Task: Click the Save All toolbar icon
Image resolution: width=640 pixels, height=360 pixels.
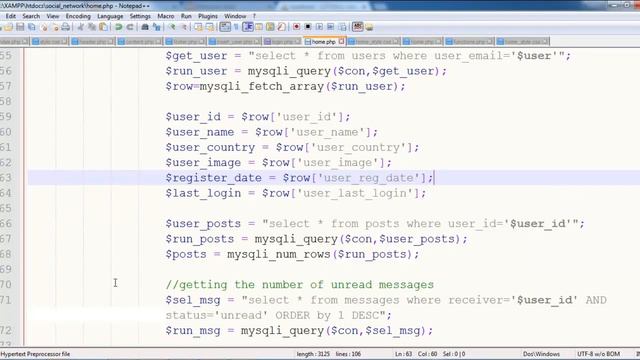Action: click(x=31, y=27)
